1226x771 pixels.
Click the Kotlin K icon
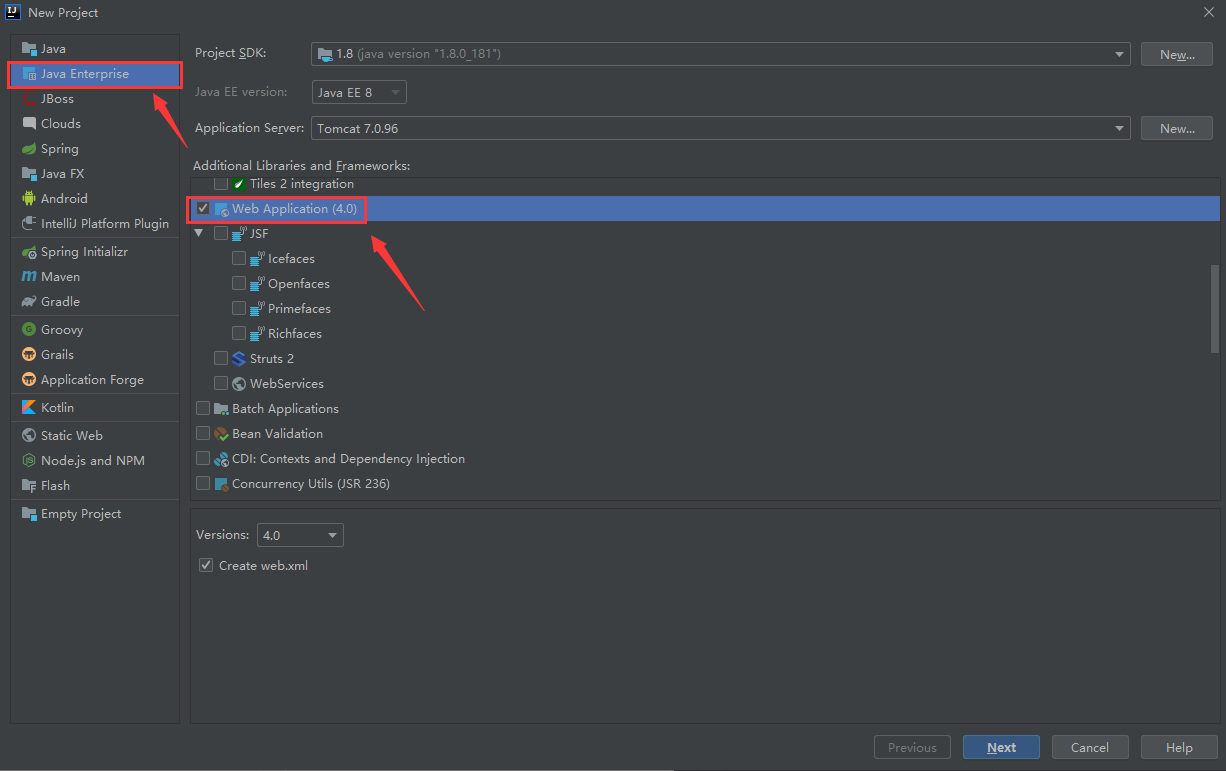pos(29,408)
